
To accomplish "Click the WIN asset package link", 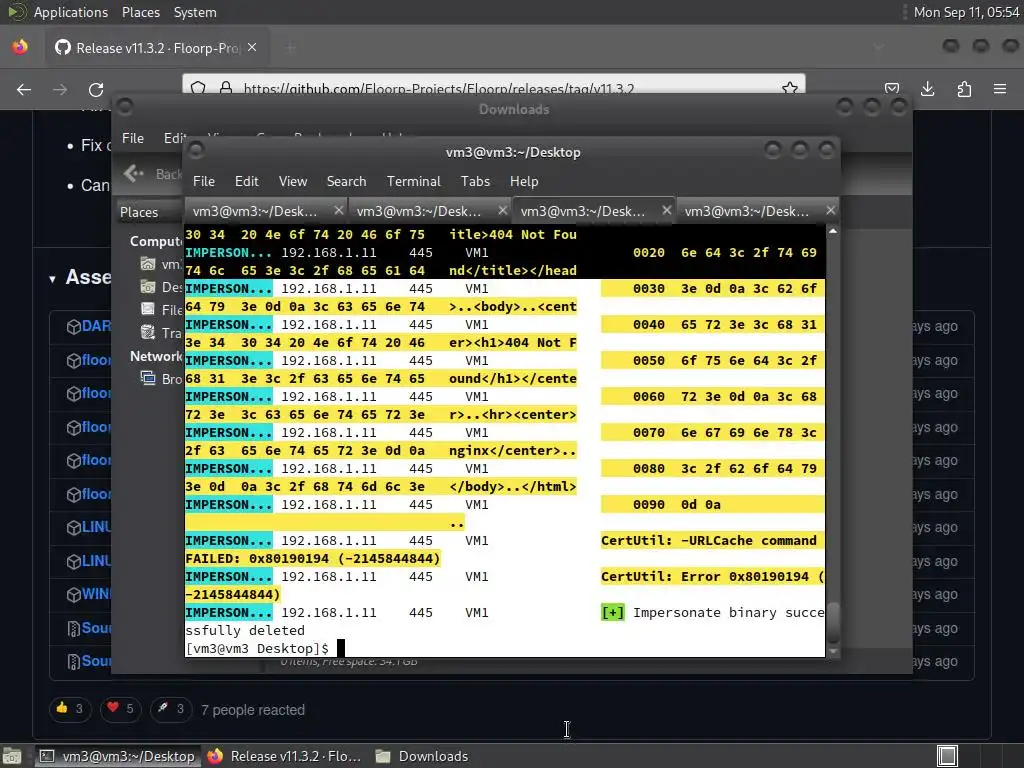I will [x=97, y=594].
